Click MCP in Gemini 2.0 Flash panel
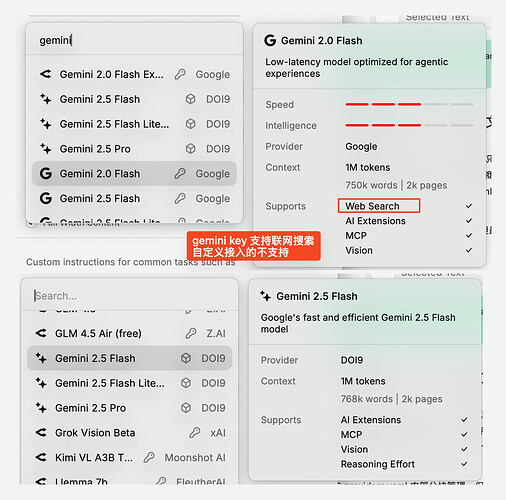506x500 pixels. point(356,236)
